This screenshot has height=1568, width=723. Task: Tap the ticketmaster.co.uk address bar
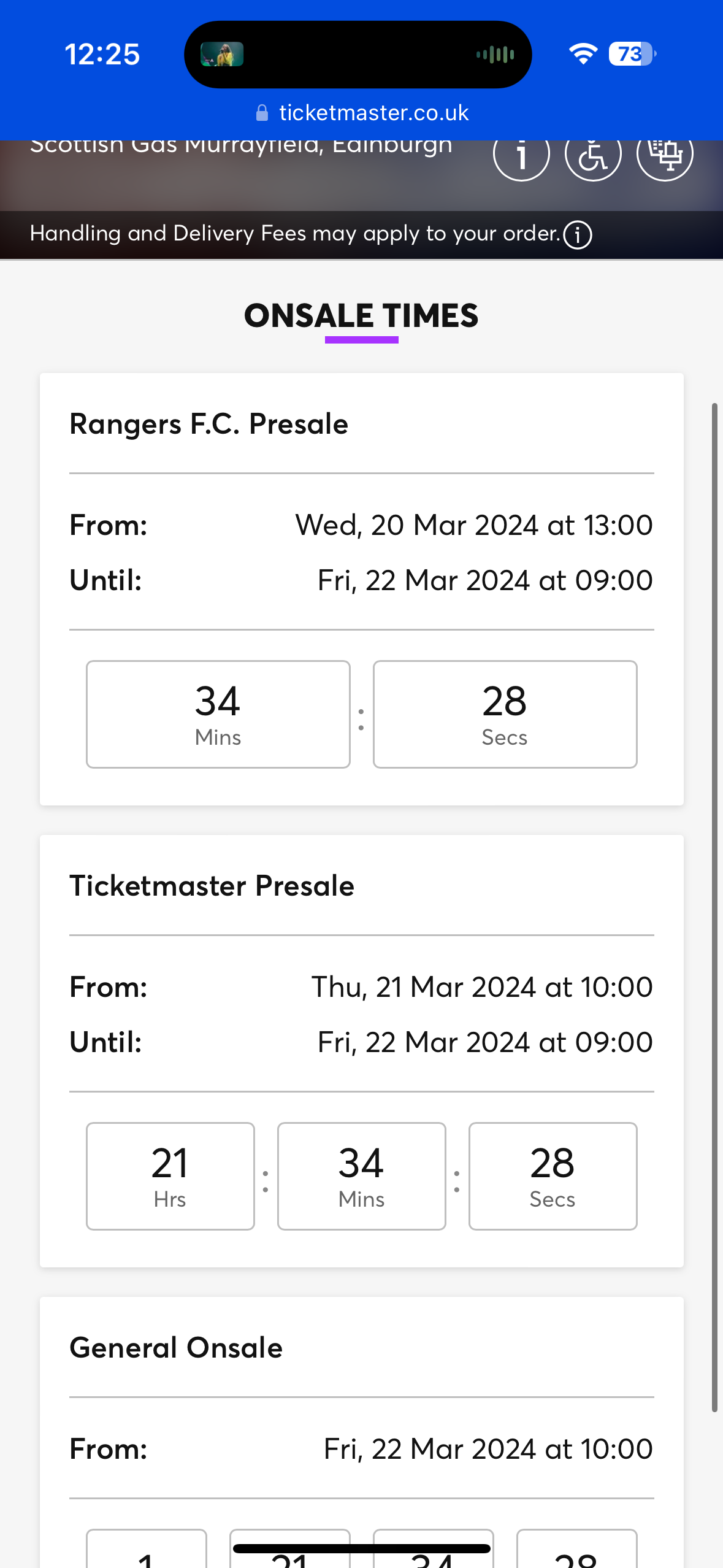coord(373,113)
